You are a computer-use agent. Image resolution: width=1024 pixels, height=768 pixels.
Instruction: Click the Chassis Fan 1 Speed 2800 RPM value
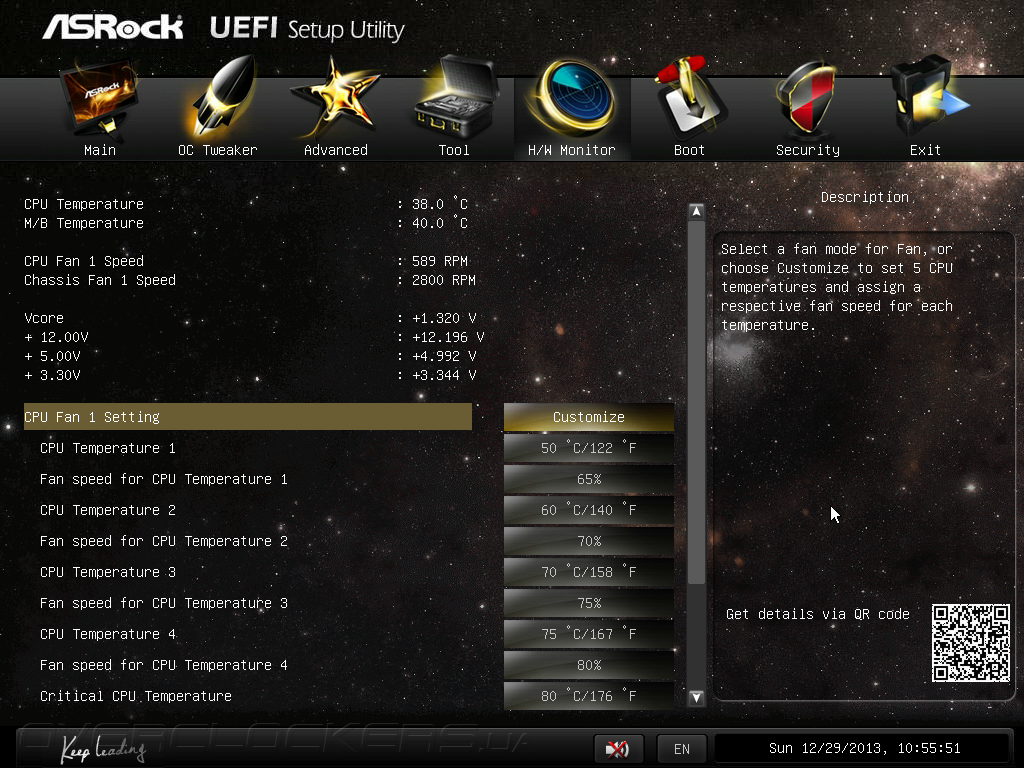tap(443, 280)
